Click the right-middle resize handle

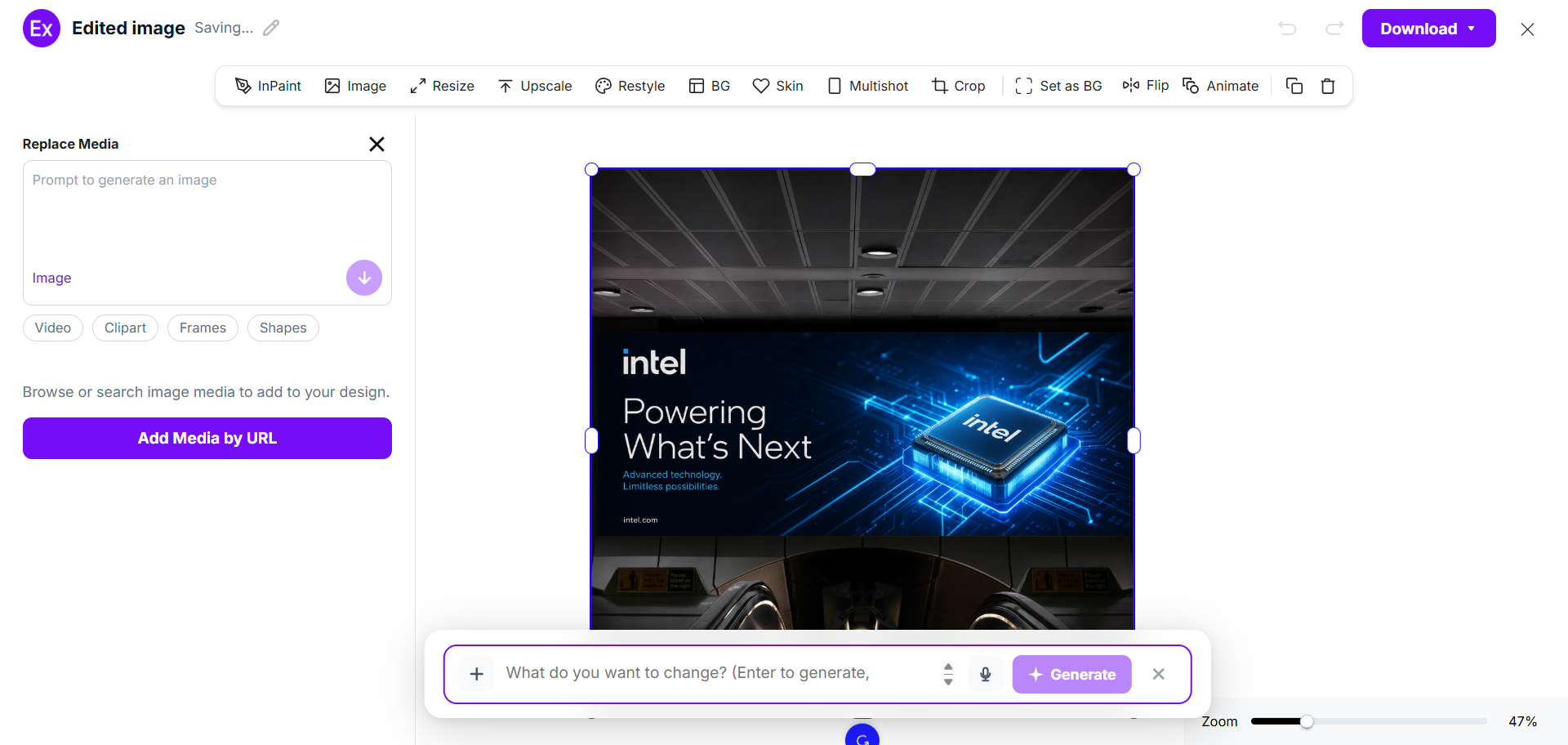(x=1134, y=441)
